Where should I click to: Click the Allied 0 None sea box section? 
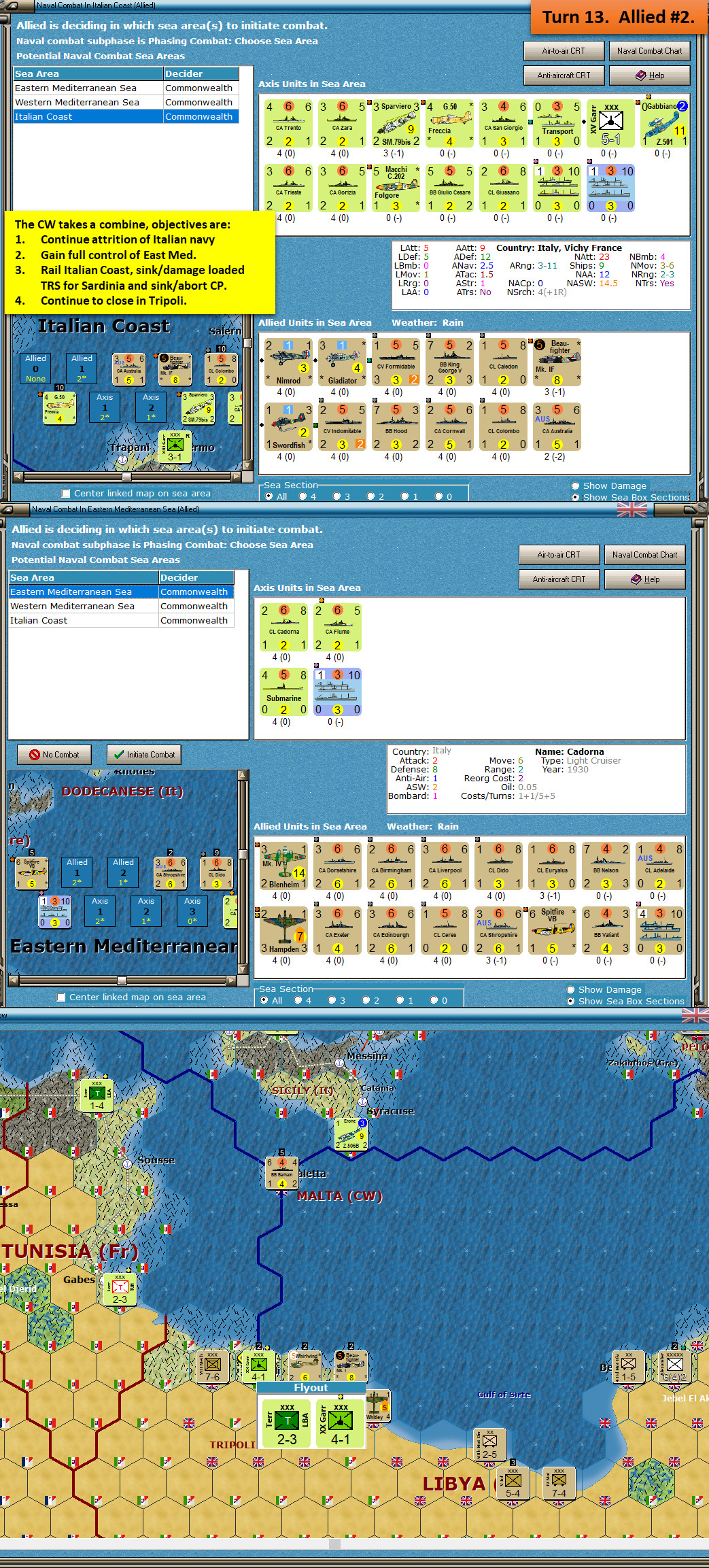pos(36,368)
